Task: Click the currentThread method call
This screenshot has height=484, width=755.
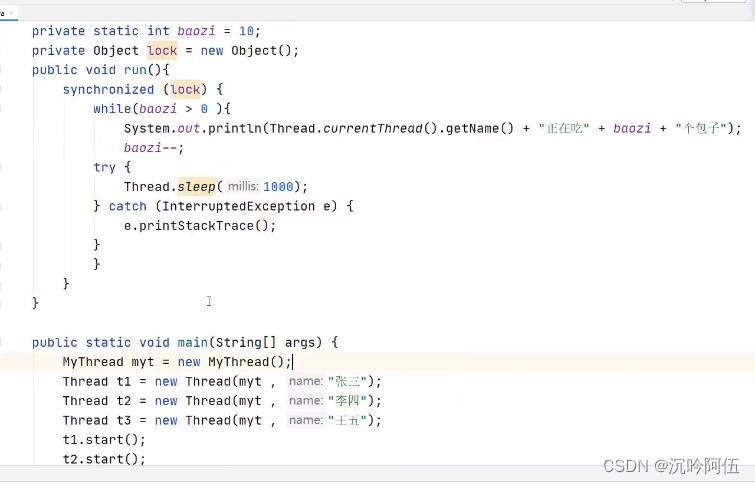Action: pyautogui.click(x=373, y=129)
